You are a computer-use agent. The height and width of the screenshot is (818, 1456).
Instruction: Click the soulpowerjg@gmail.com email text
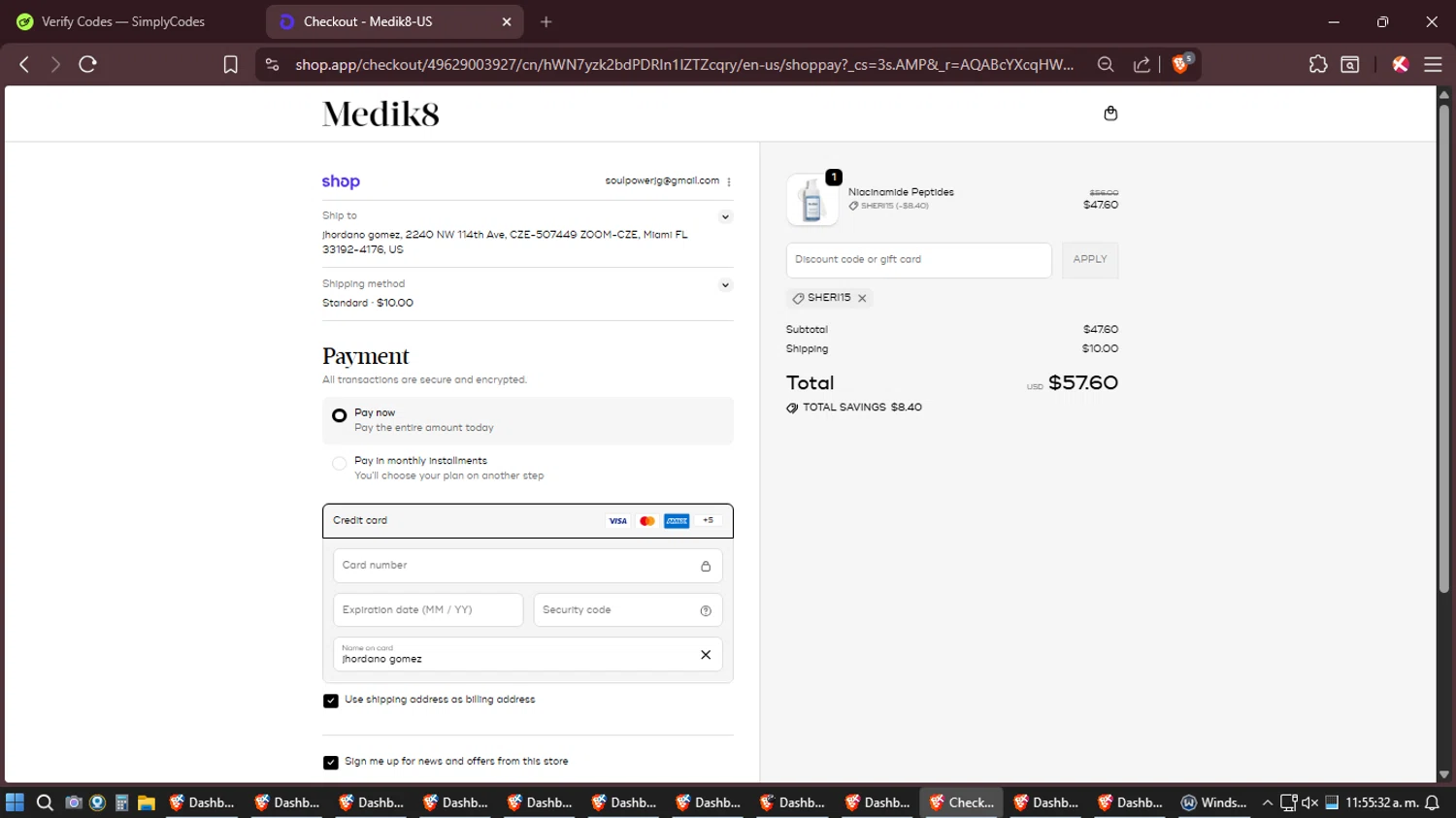tap(662, 180)
